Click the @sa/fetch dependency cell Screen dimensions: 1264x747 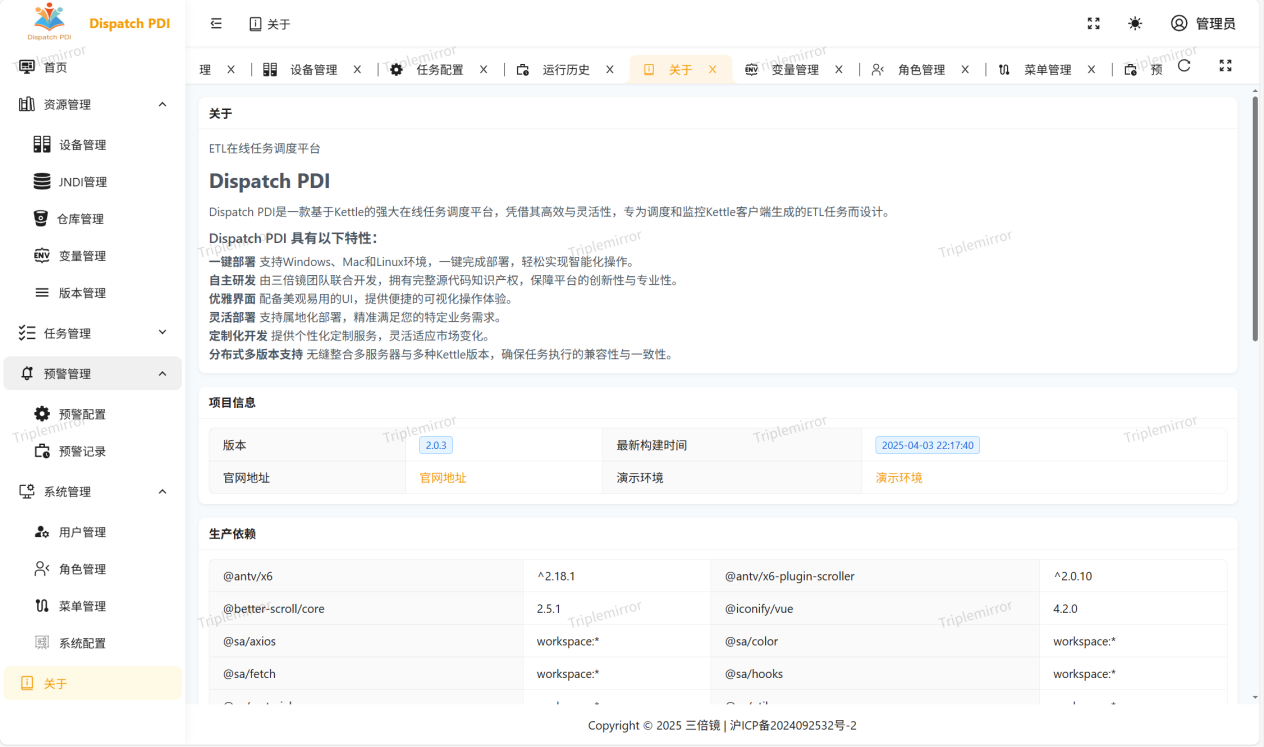[x=366, y=674]
